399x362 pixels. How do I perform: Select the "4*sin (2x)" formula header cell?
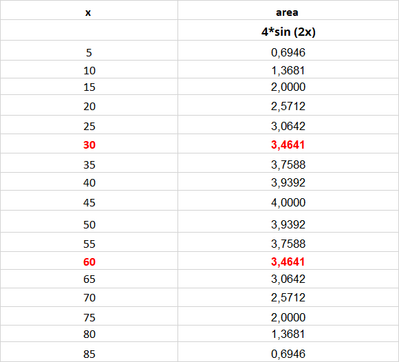(288, 30)
